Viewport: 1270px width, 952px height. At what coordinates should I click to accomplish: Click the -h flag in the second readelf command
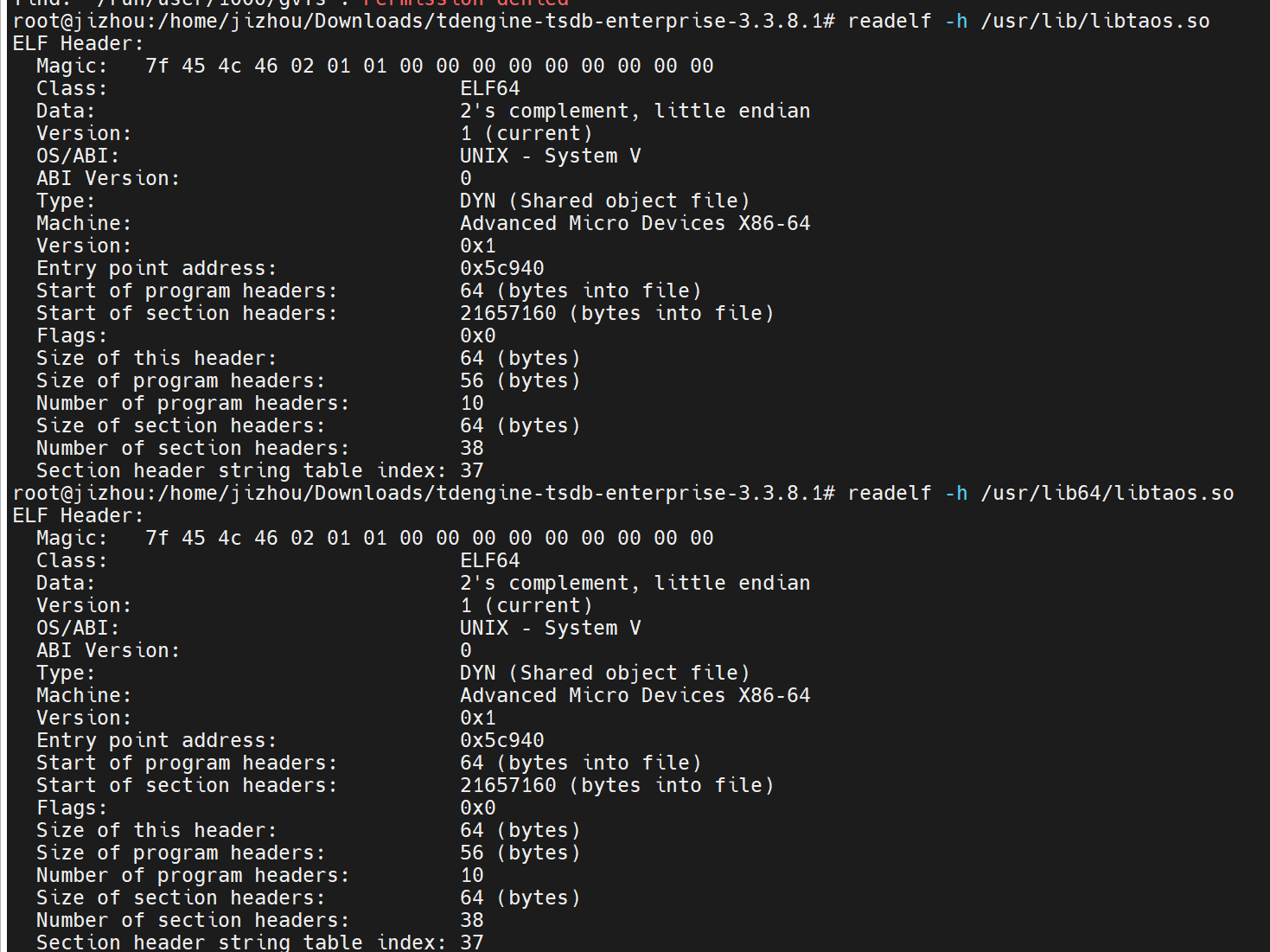pos(956,493)
